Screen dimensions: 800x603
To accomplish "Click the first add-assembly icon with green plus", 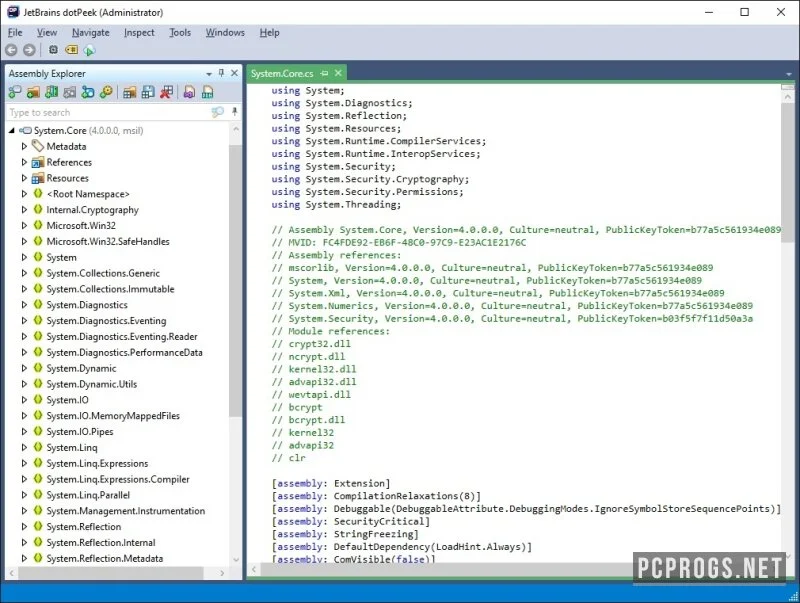I will point(15,92).
